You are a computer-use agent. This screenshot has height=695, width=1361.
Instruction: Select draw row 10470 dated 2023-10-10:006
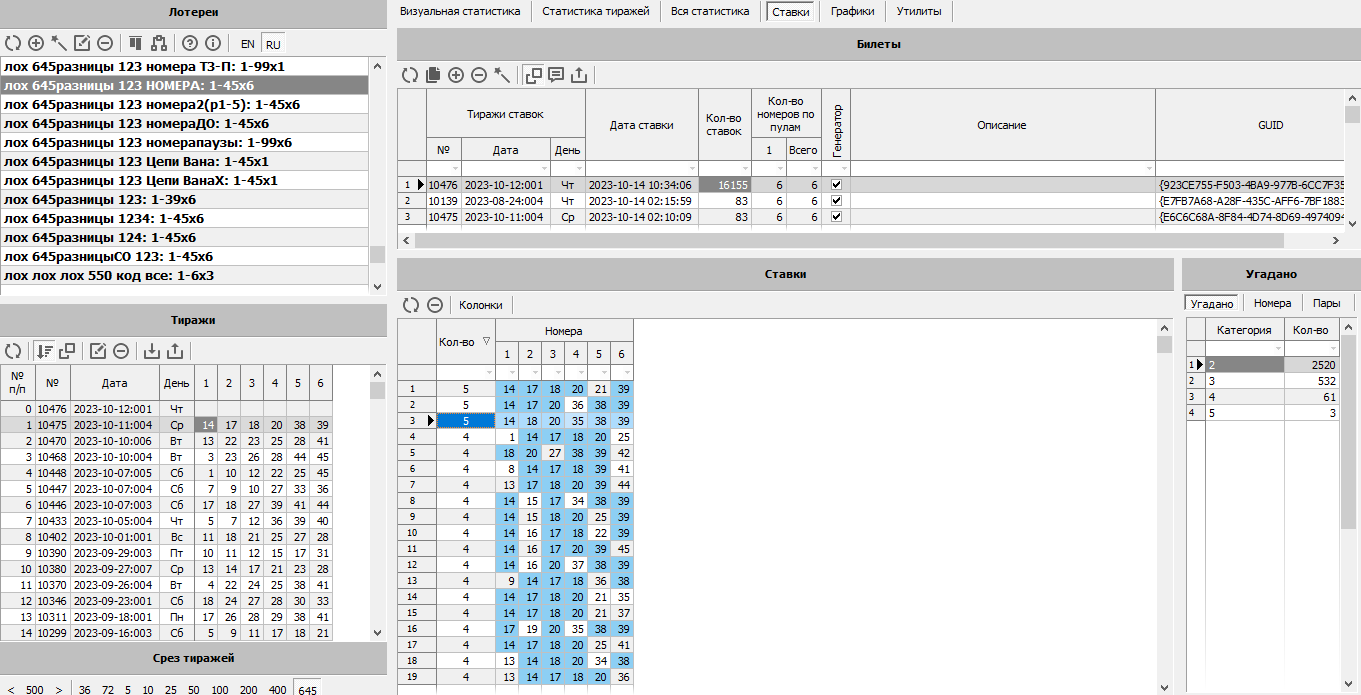[x=166, y=441]
